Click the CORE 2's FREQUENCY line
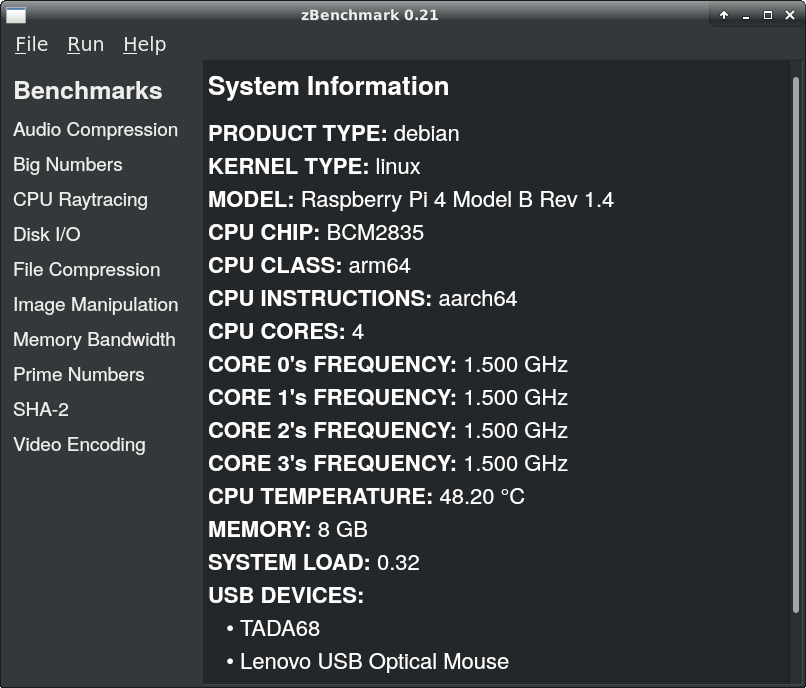 pyautogui.click(x=388, y=430)
